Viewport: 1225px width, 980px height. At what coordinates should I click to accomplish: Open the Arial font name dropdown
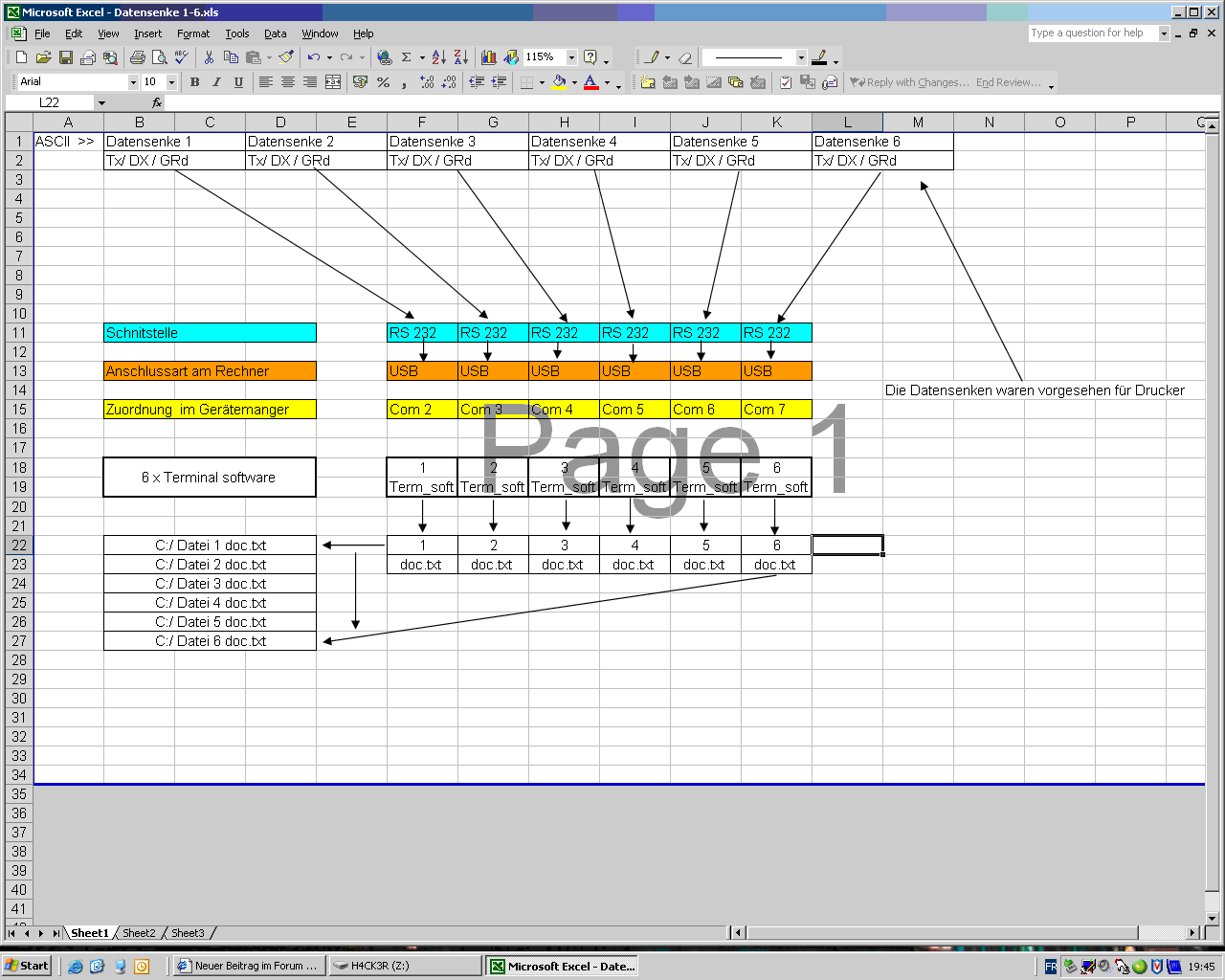tap(133, 82)
